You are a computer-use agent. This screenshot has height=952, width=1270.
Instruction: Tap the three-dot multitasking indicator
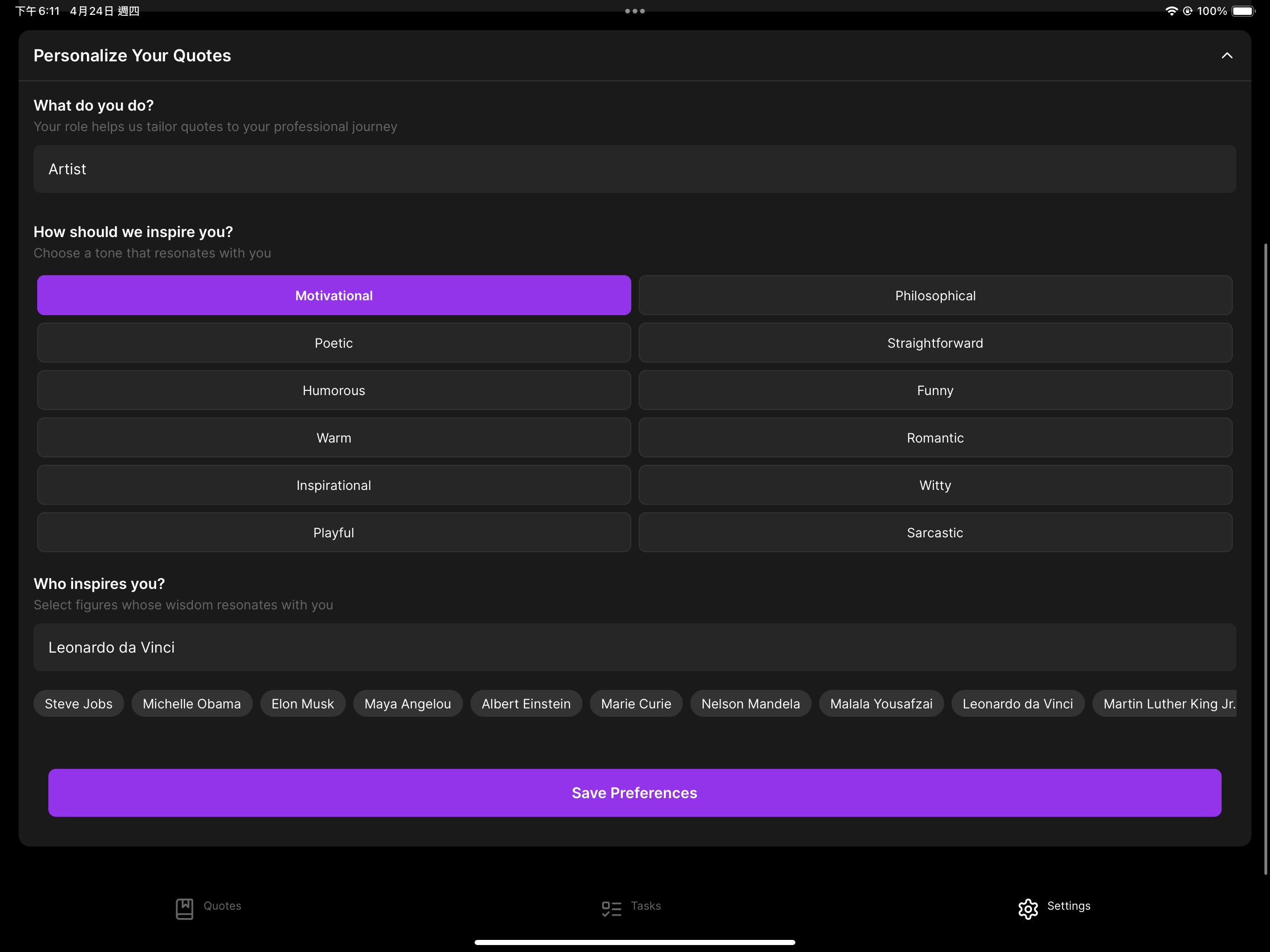(635, 11)
